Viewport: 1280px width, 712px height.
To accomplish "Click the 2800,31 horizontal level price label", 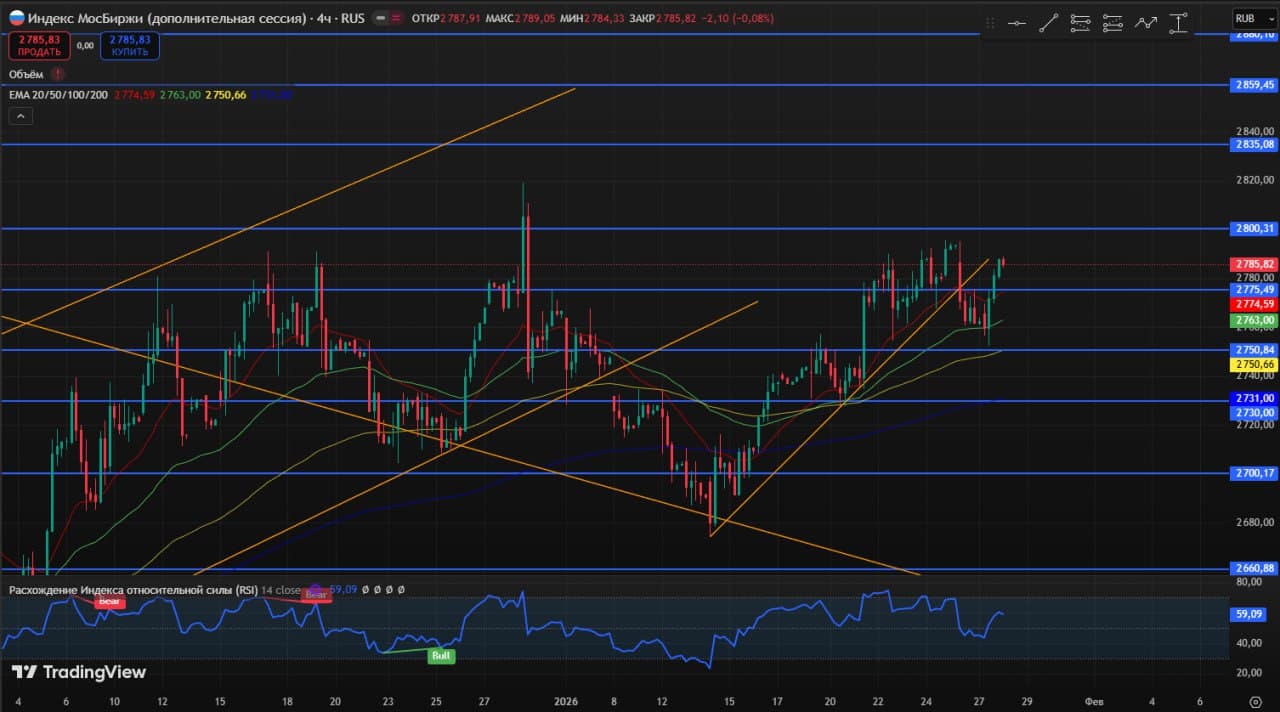I will (x=1255, y=229).
